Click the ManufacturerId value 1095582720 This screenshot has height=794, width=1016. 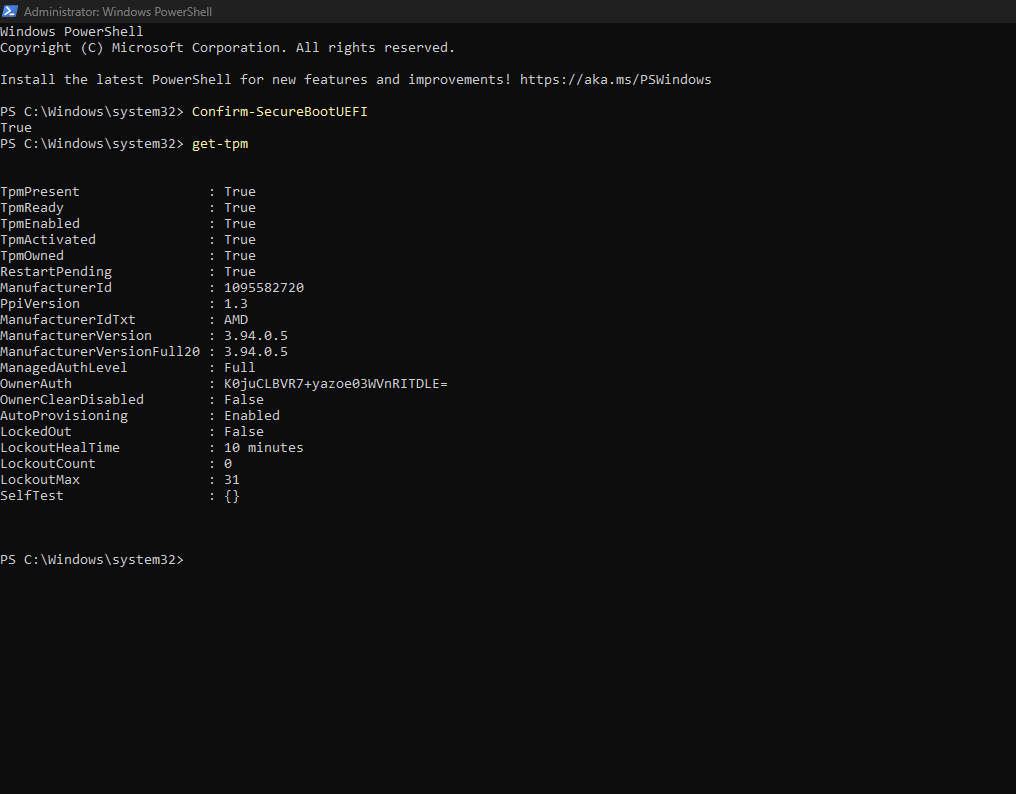[264, 288]
